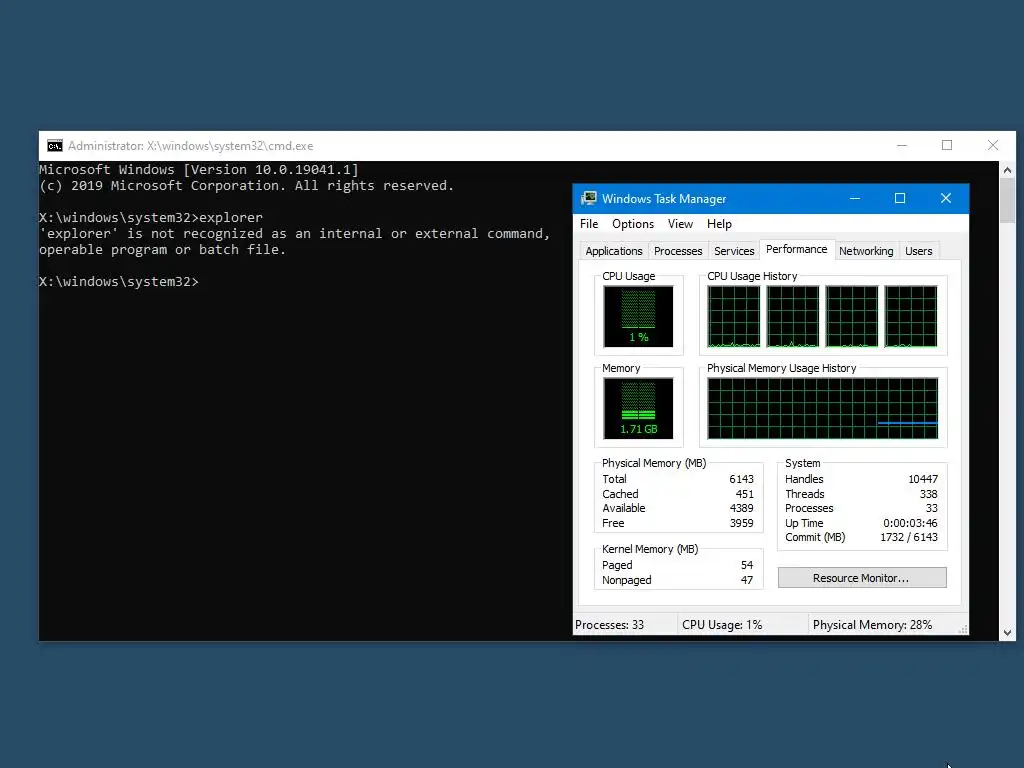
Task: Switch to the Users tab
Action: pyautogui.click(x=918, y=251)
